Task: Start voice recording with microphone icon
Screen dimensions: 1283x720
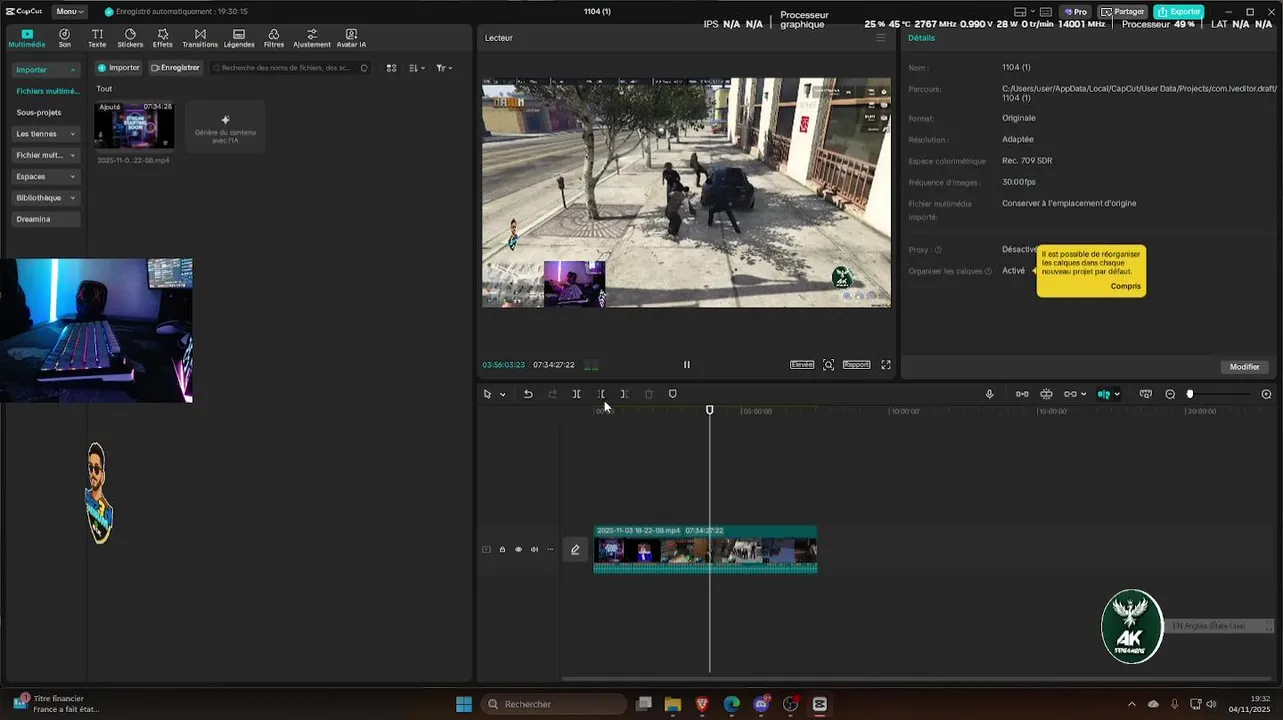Action: click(x=989, y=394)
